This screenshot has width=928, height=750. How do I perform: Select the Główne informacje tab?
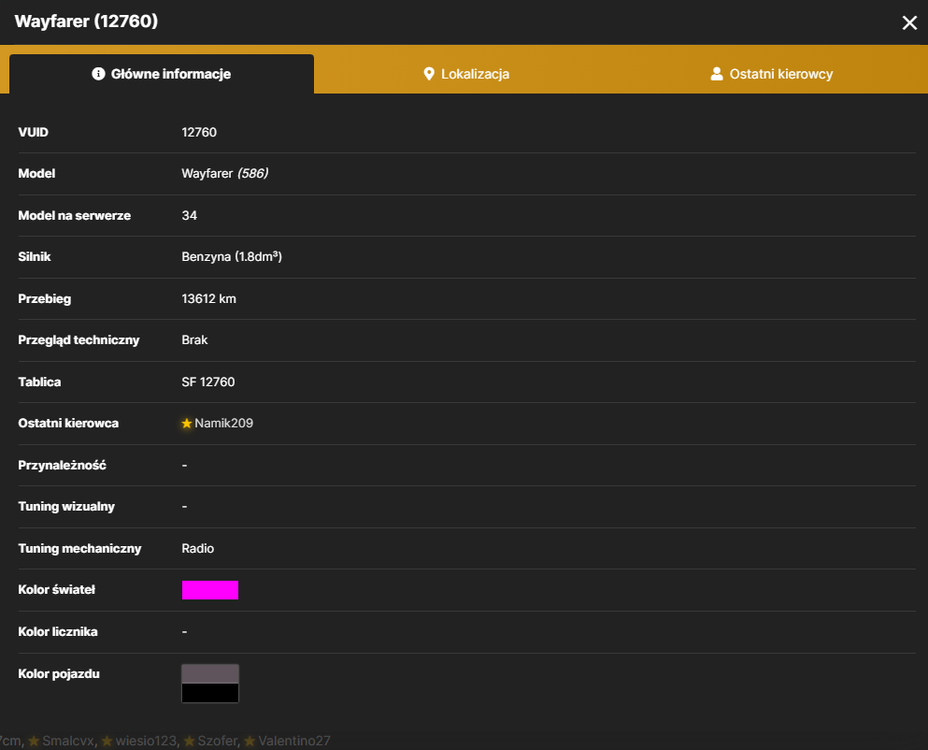click(162, 74)
